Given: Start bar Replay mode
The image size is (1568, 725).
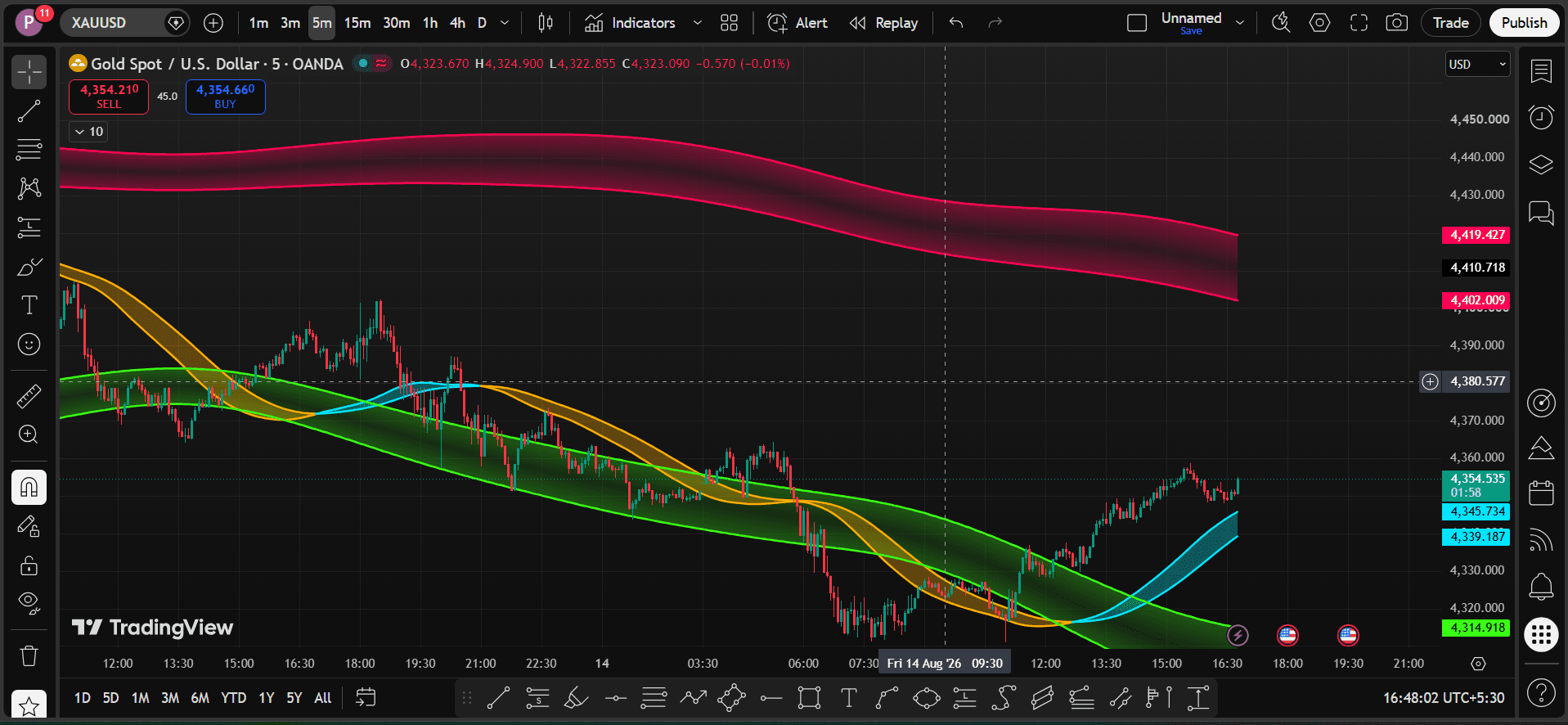Looking at the screenshot, I should coord(883,23).
